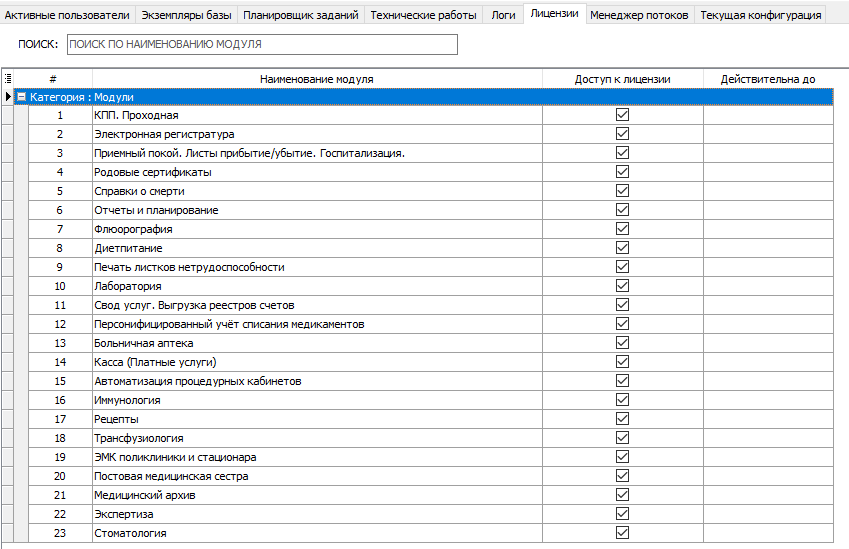Open Текущая конфигурация tab

[x=760, y=15]
